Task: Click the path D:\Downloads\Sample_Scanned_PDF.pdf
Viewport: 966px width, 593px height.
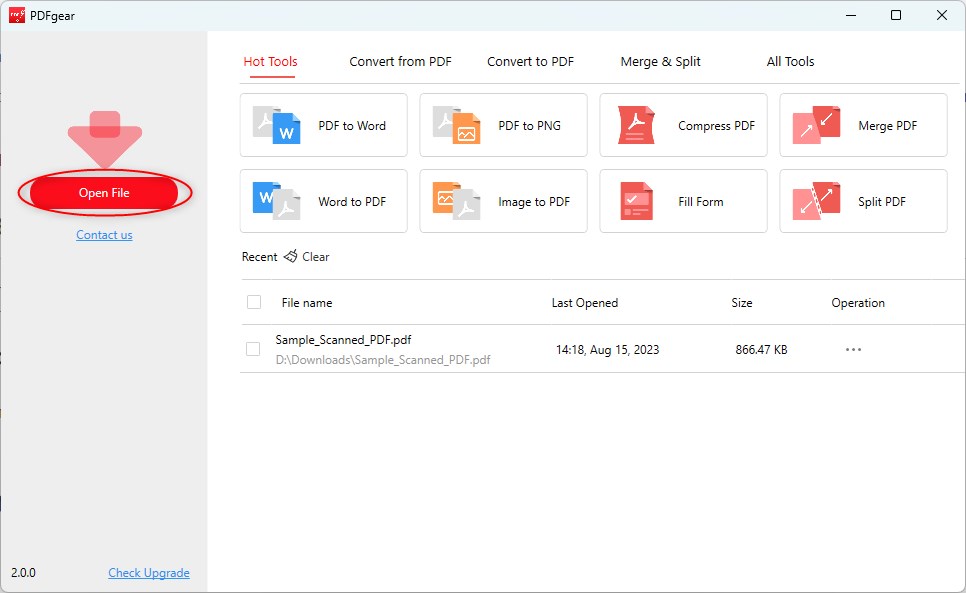Action: point(383,360)
